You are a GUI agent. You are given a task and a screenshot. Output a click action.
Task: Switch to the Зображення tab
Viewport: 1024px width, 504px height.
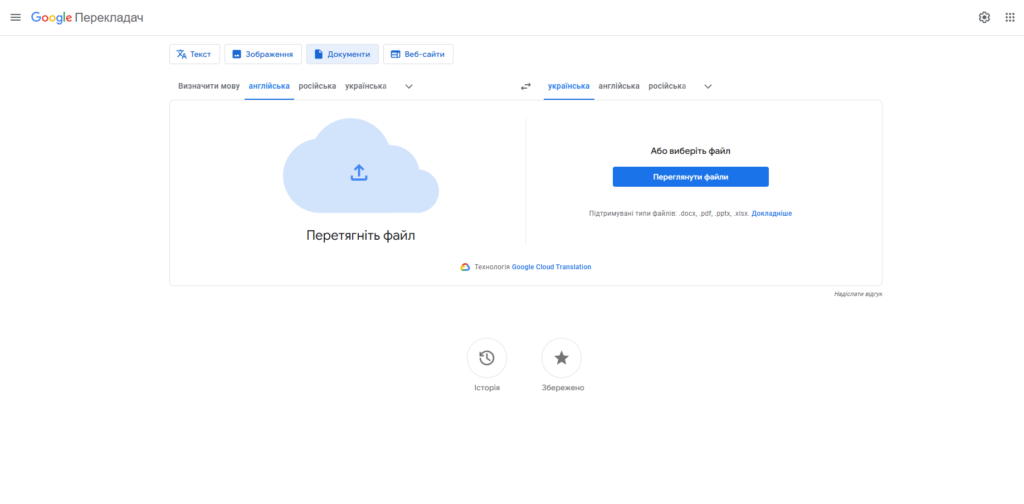coord(263,54)
